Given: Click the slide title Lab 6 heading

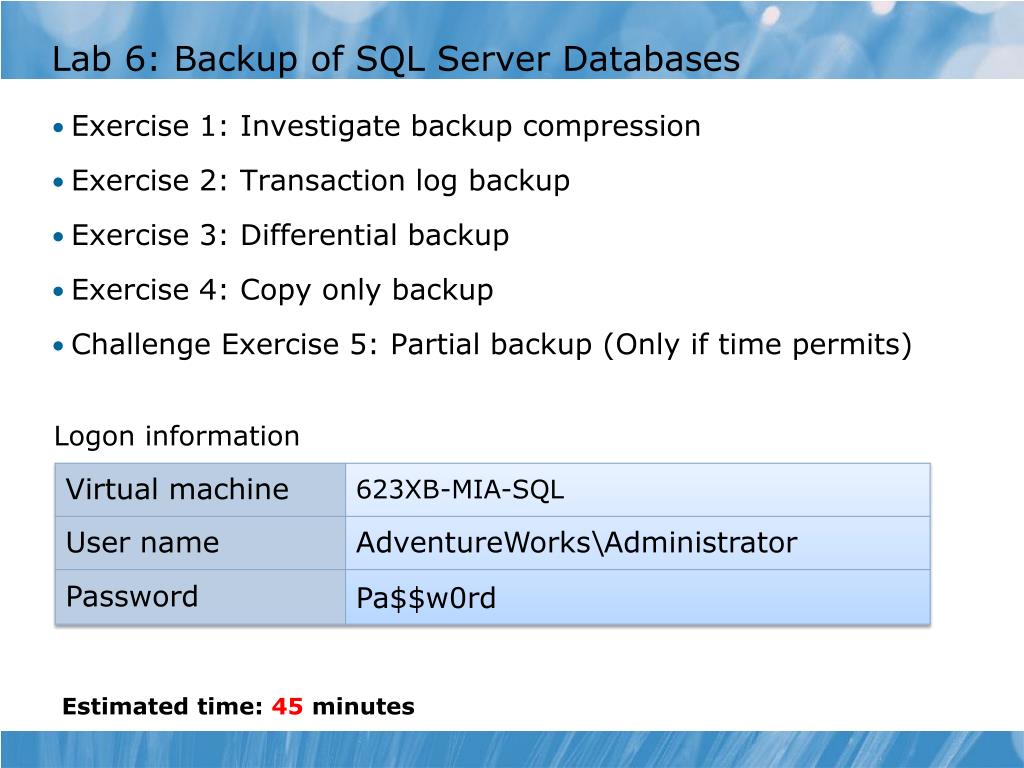Looking at the screenshot, I should click(396, 58).
